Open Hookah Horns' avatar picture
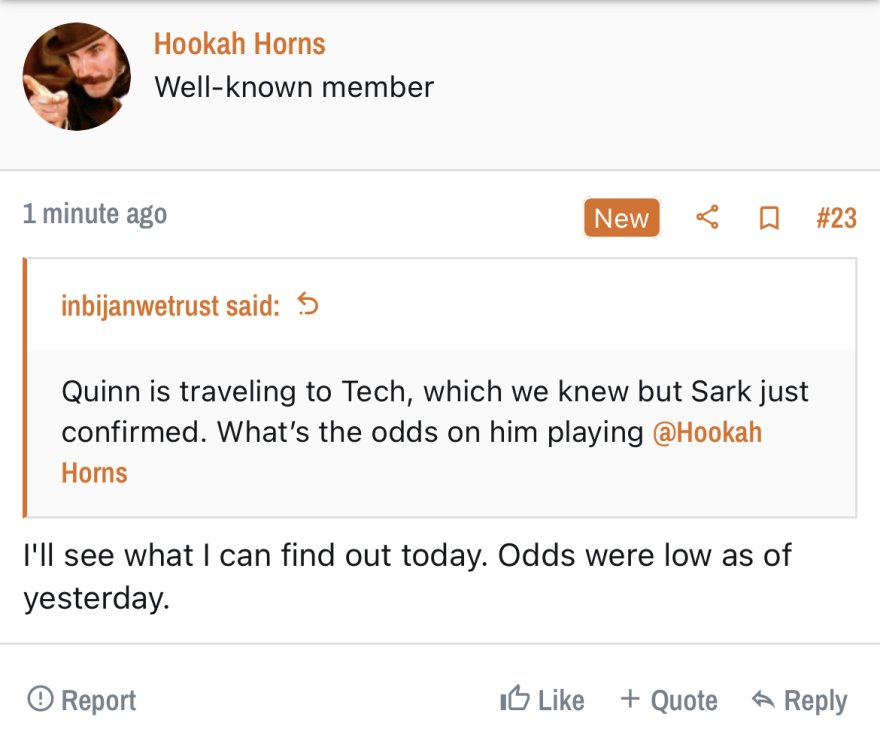880x750 pixels. click(77, 77)
